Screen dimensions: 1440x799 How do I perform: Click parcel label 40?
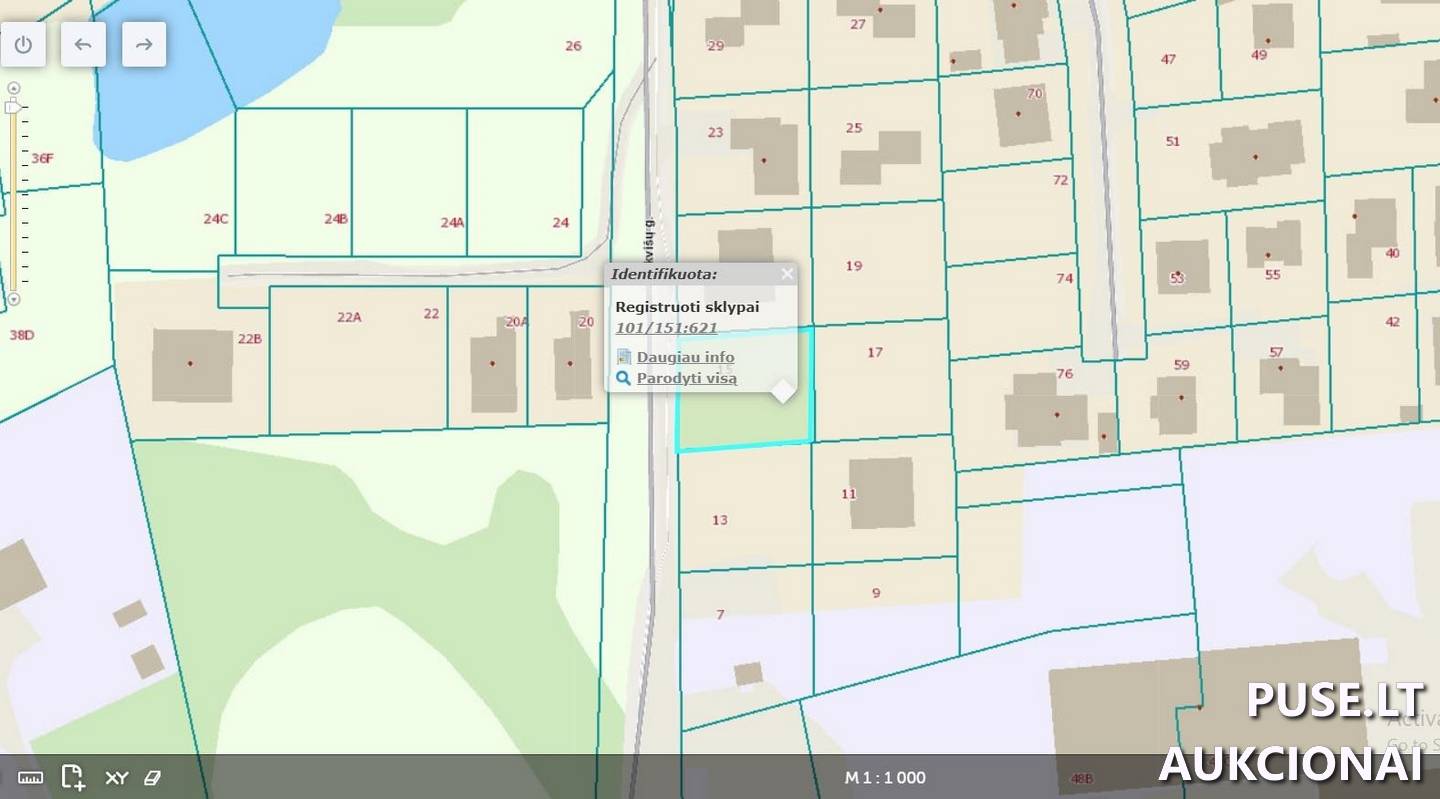(x=1392, y=253)
